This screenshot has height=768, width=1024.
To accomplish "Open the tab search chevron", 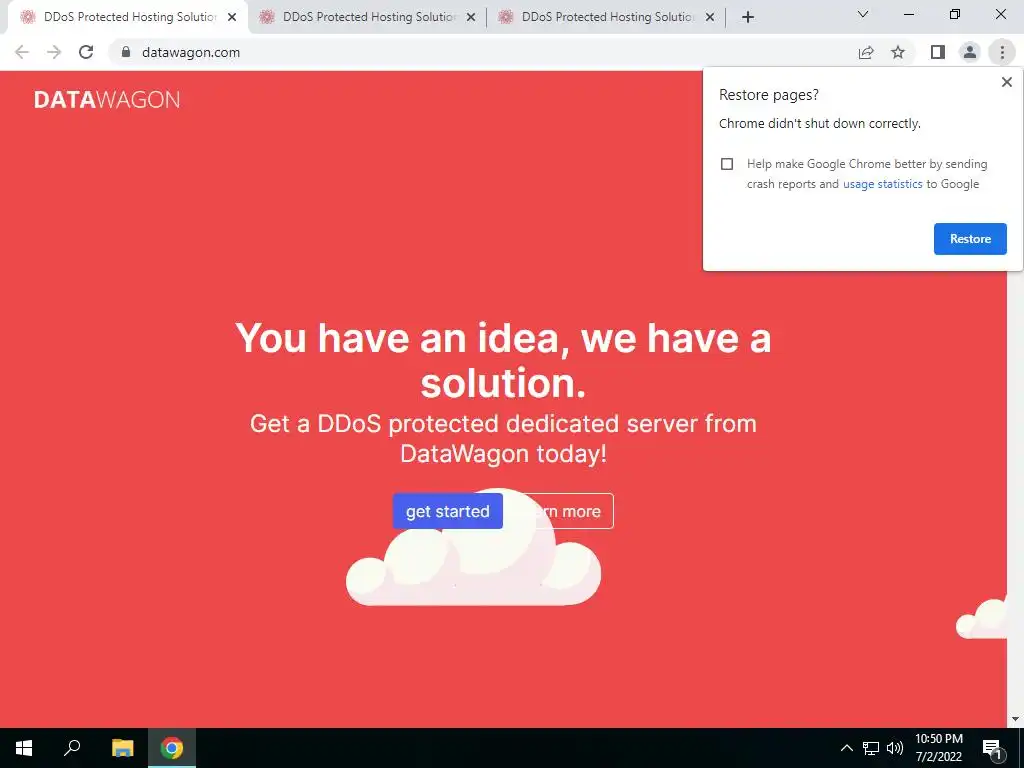I will coord(863,14).
